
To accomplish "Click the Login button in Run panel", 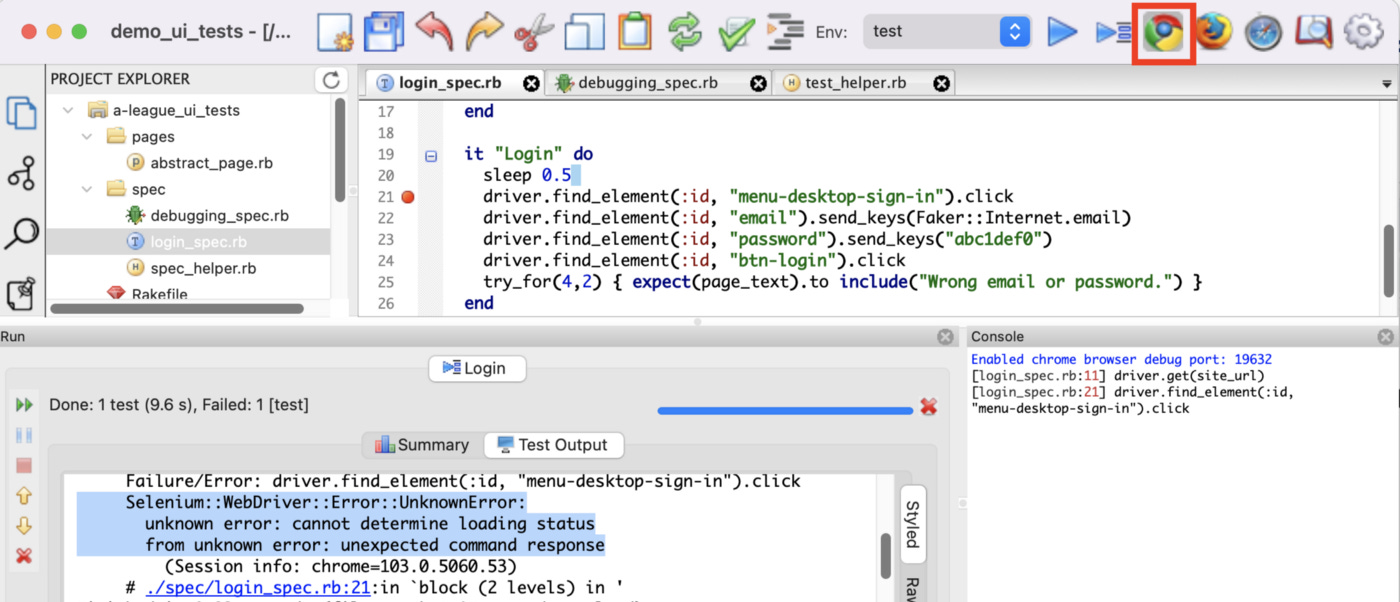I will point(477,368).
